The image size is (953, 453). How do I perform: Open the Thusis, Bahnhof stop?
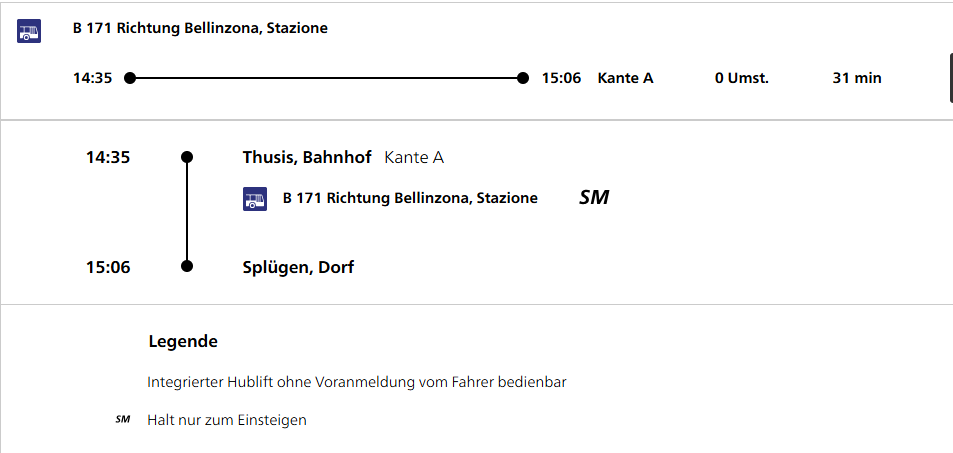tap(307, 157)
